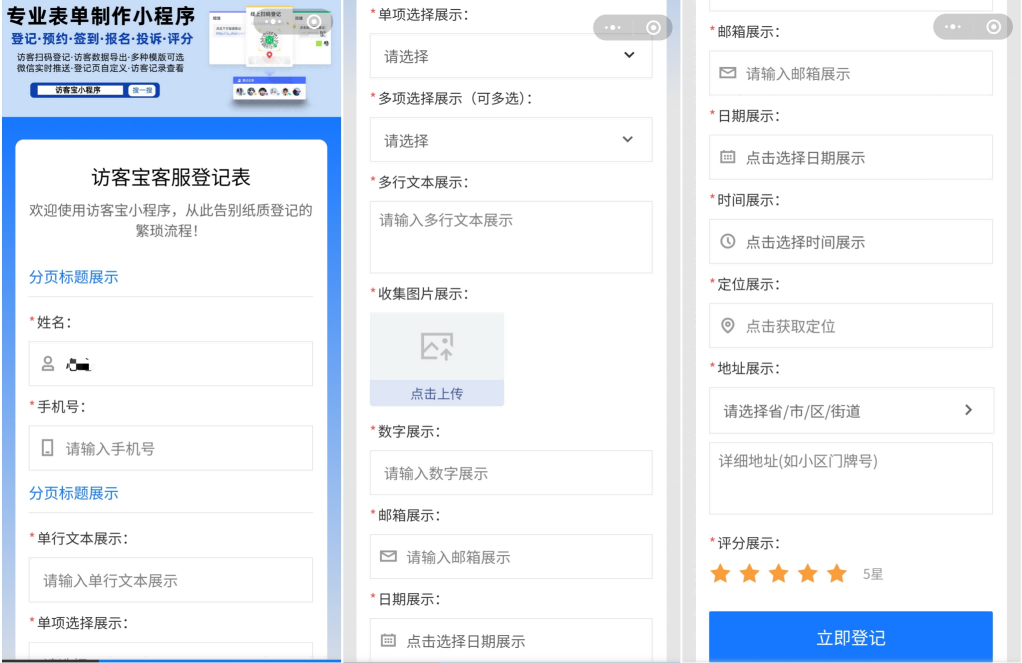Image resolution: width=1022 pixels, height=663 pixels.
Task: Click the 详细地址(如小区门牌号) text area
Action: (850, 478)
